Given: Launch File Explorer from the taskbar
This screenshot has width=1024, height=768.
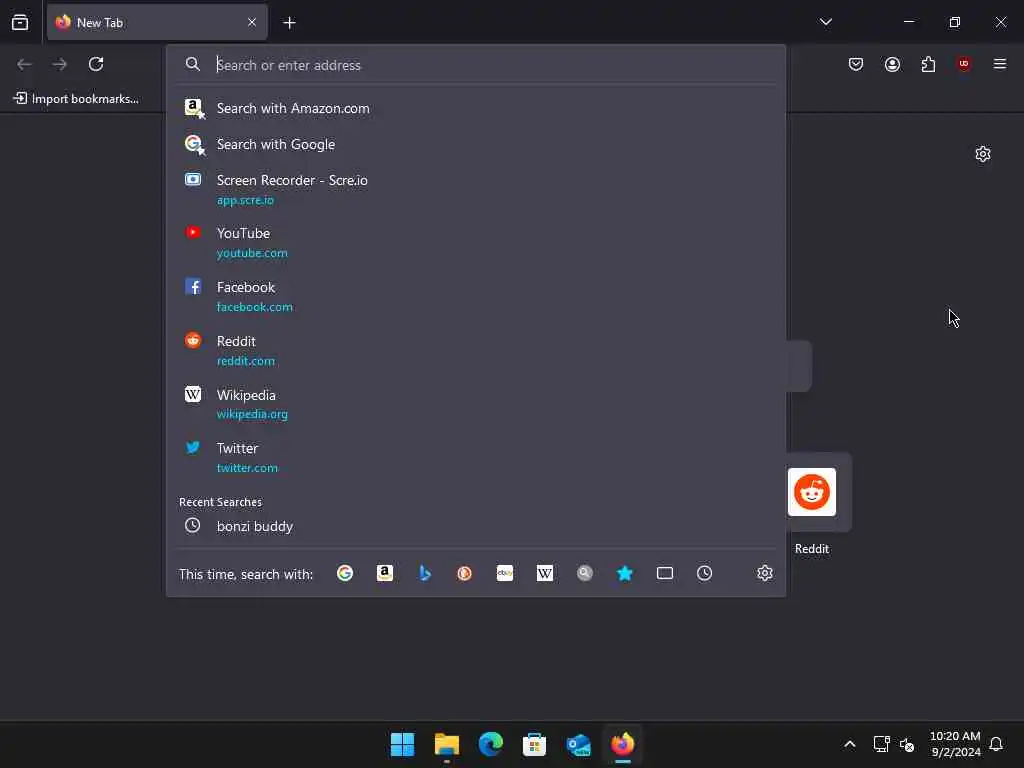Looking at the screenshot, I should [447, 744].
